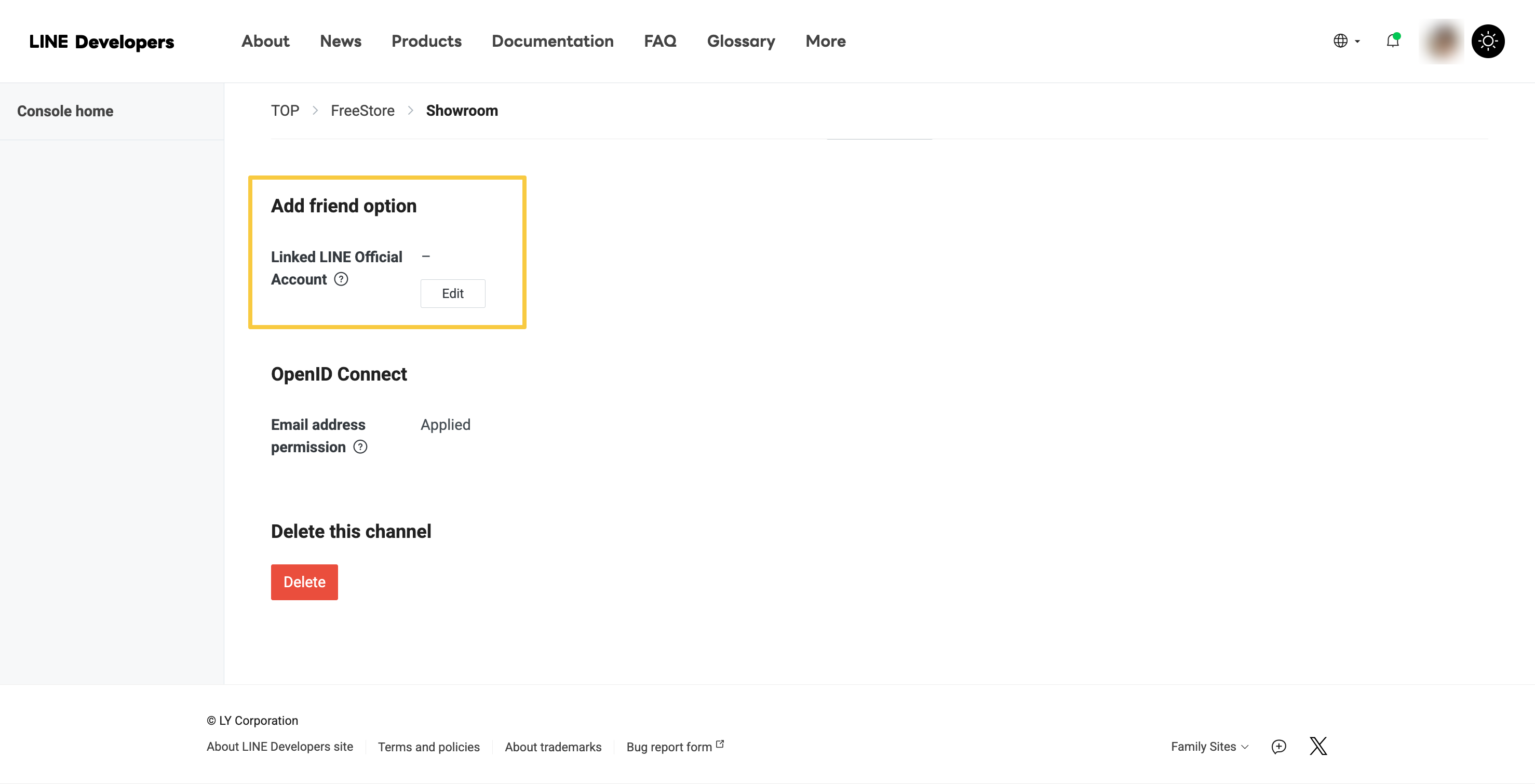Open the More navigation menu
This screenshot has width=1535, height=784.
[x=825, y=41]
